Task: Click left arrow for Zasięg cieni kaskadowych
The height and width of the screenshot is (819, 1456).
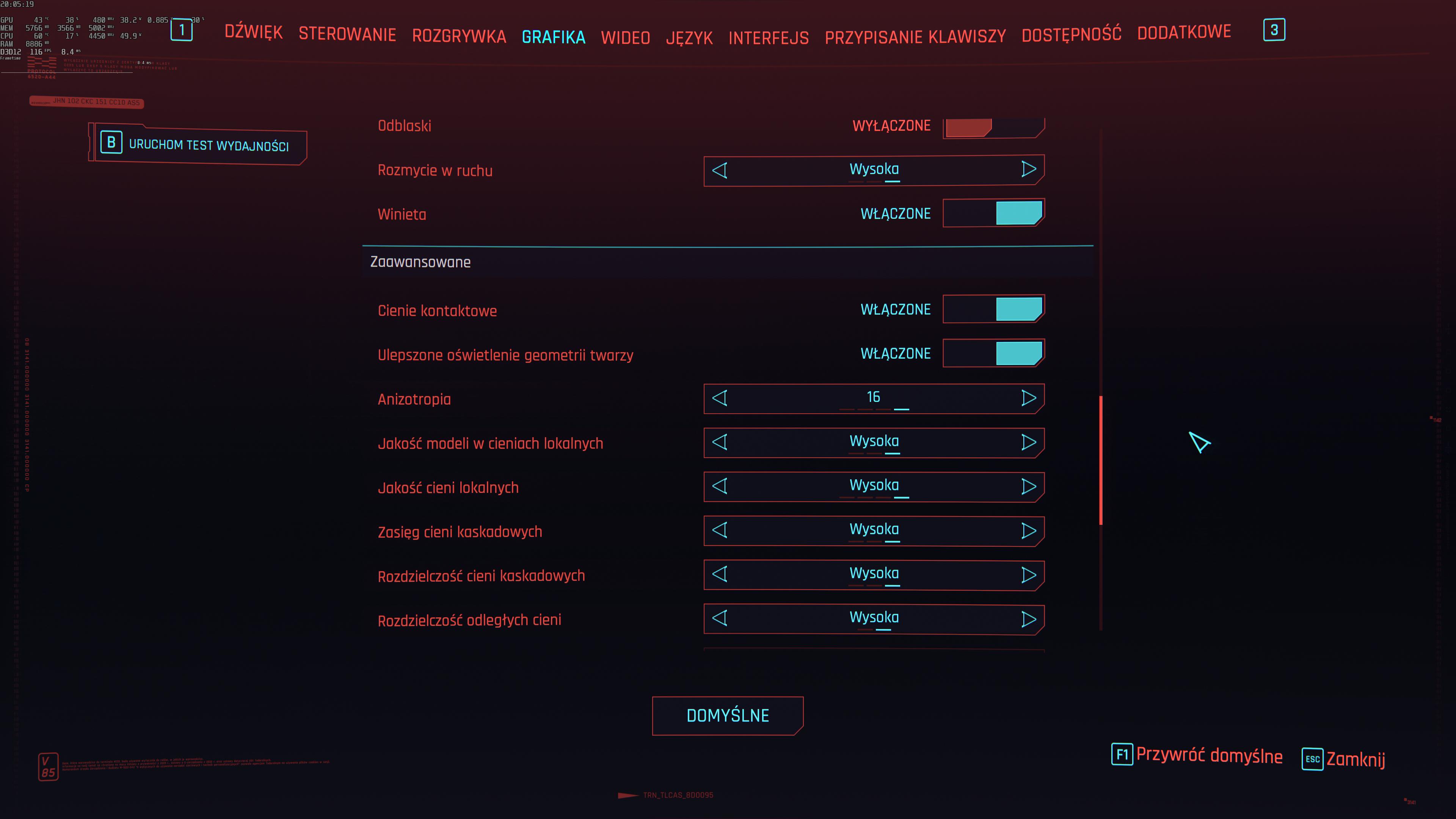Action: click(720, 530)
